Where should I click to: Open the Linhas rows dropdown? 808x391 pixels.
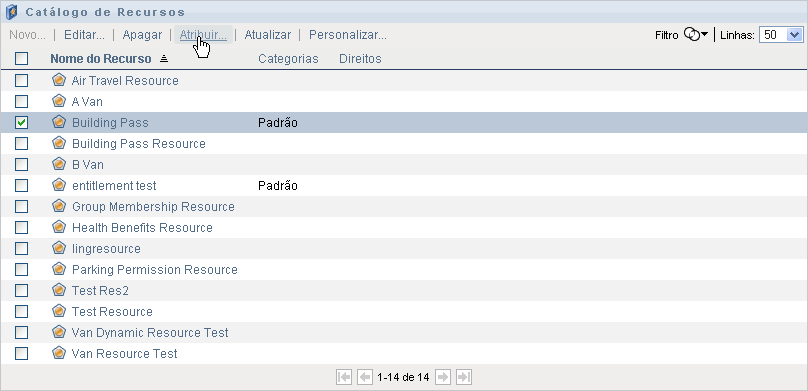pos(781,35)
